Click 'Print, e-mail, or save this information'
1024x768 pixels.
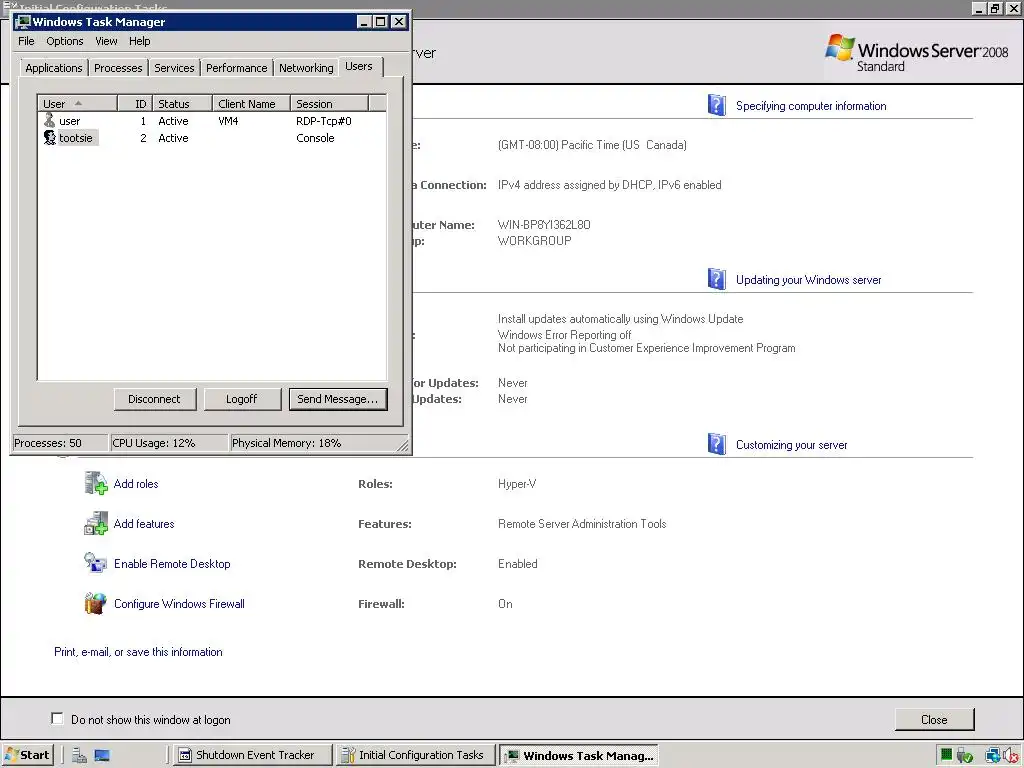[138, 652]
